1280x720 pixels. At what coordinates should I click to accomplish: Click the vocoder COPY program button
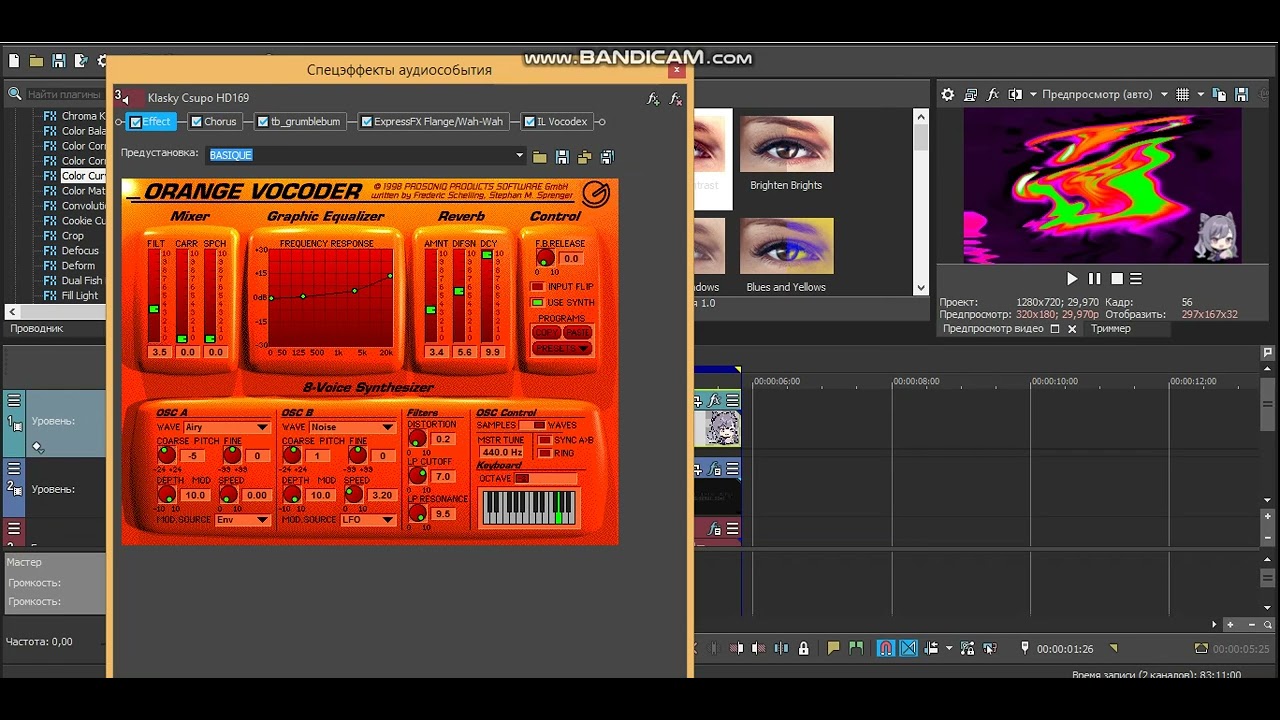pos(546,333)
